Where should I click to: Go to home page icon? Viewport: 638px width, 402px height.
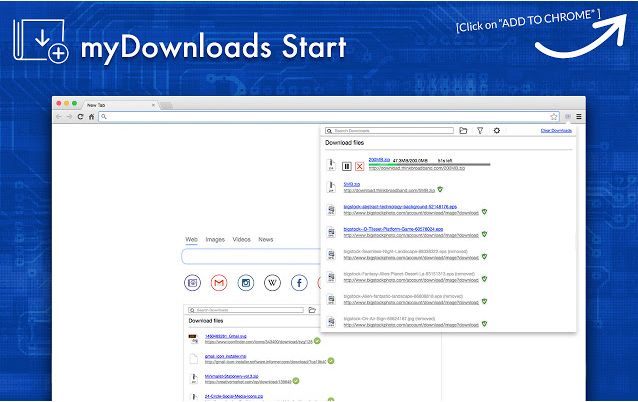[92, 117]
